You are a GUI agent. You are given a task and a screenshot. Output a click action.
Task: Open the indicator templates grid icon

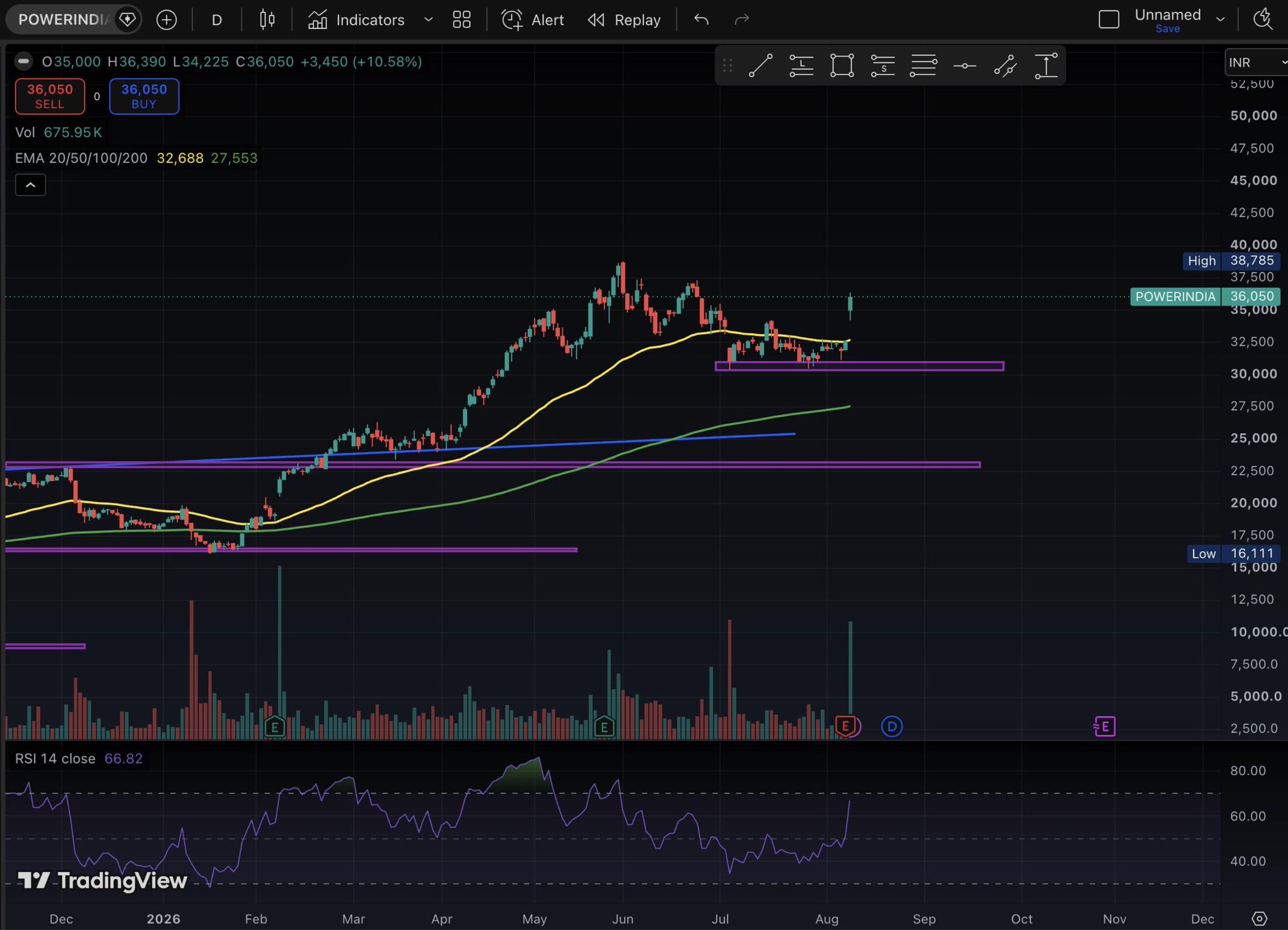click(x=462, y=20)
